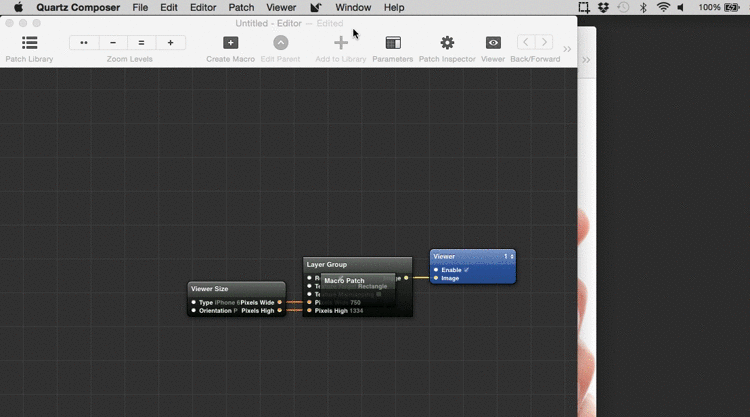Zoom in with the plus button

click(x=171, y=43)
